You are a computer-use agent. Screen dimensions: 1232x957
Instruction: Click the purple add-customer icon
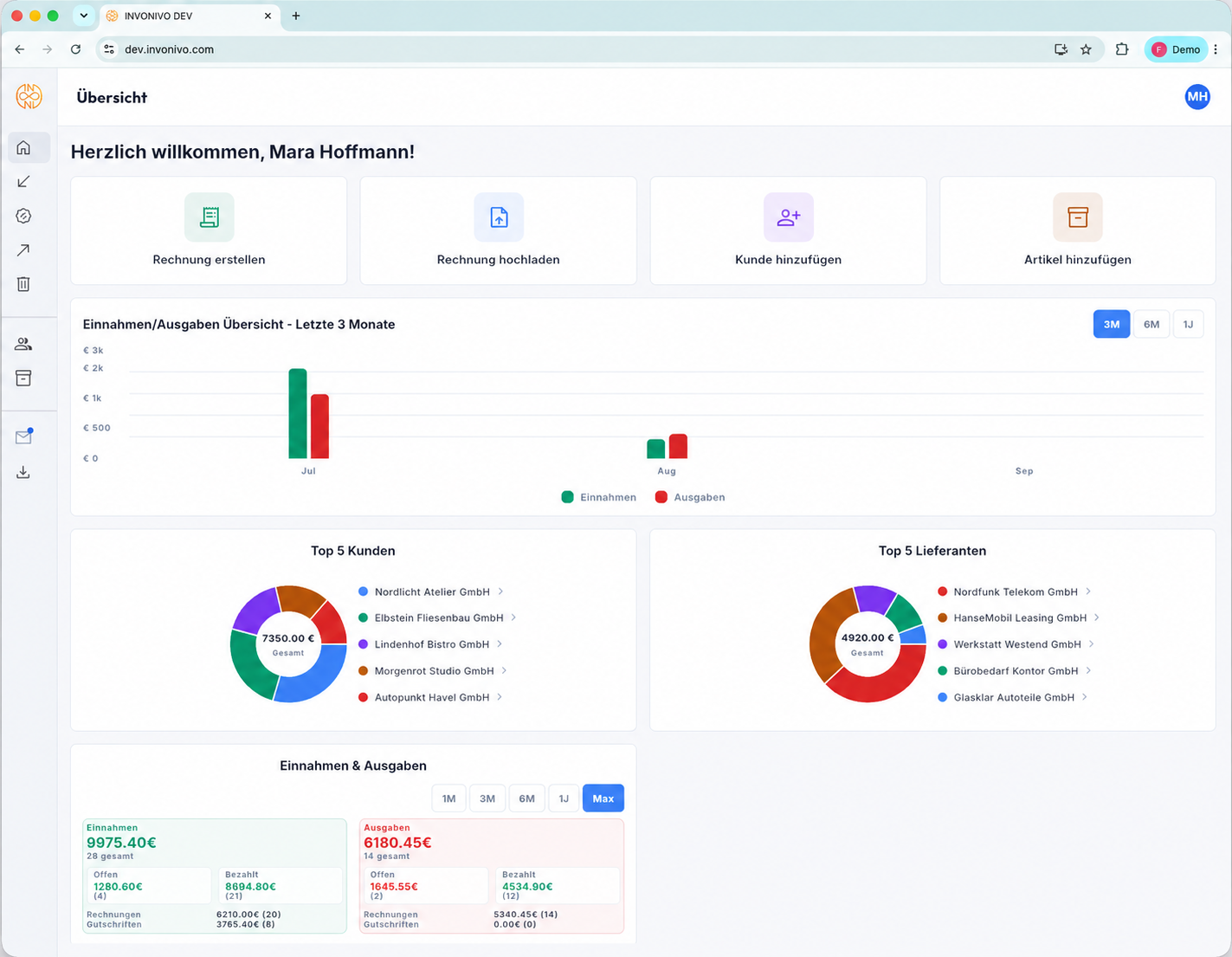pos(788,217)
